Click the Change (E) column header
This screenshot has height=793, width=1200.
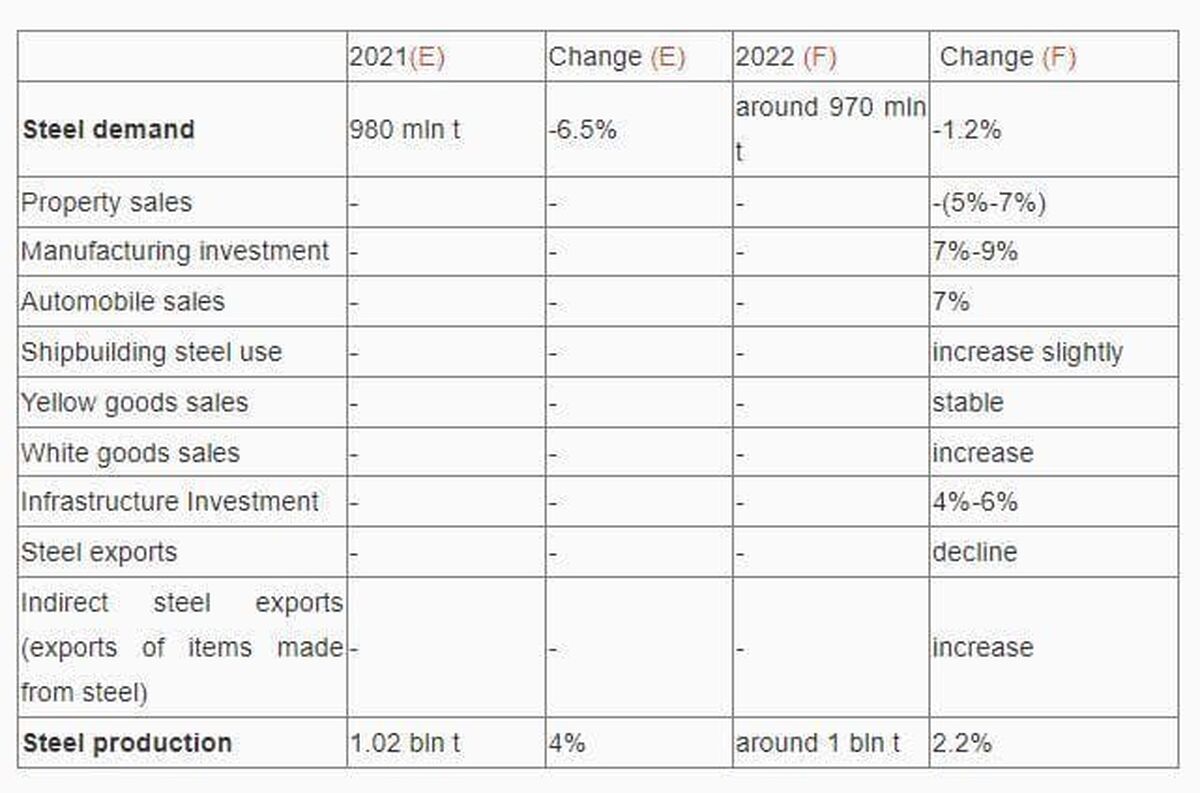pos(616,57)
